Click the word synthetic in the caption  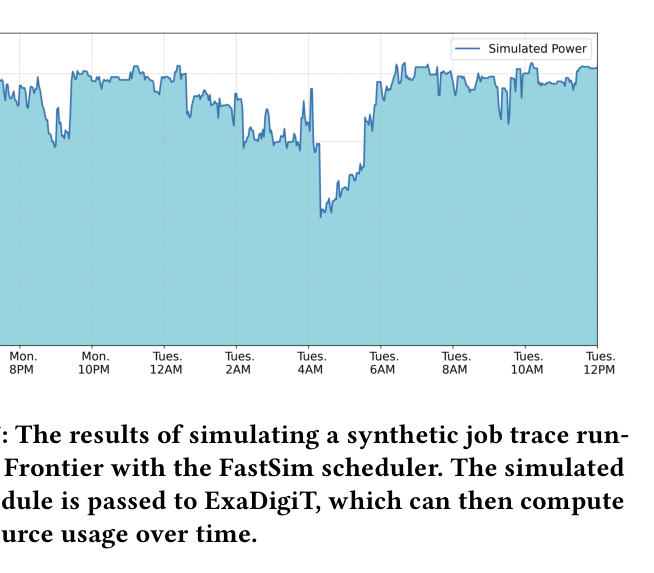401,436
